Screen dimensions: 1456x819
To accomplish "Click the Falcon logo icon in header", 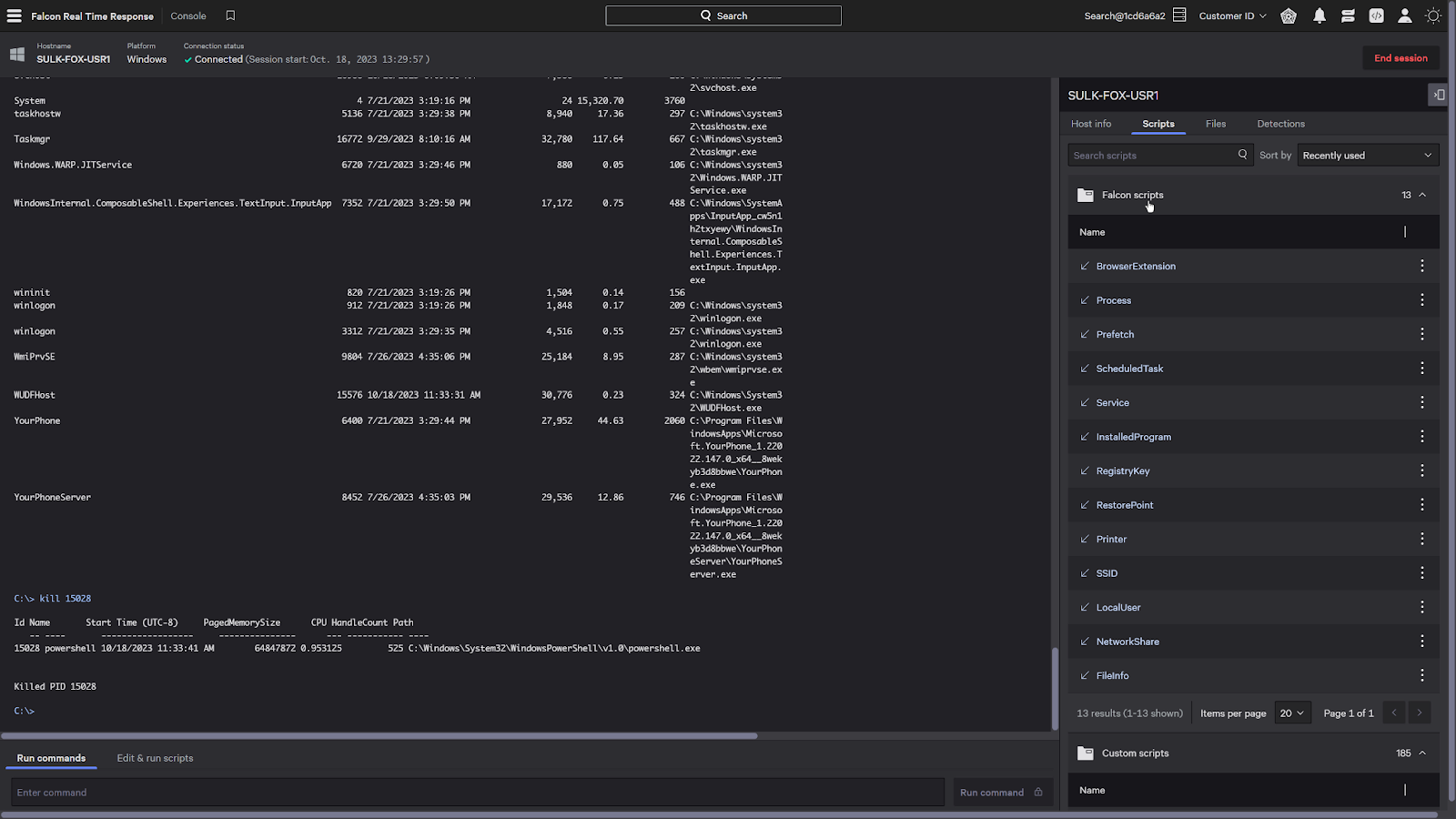I will pyautogui.click(x=1289, y=15).
